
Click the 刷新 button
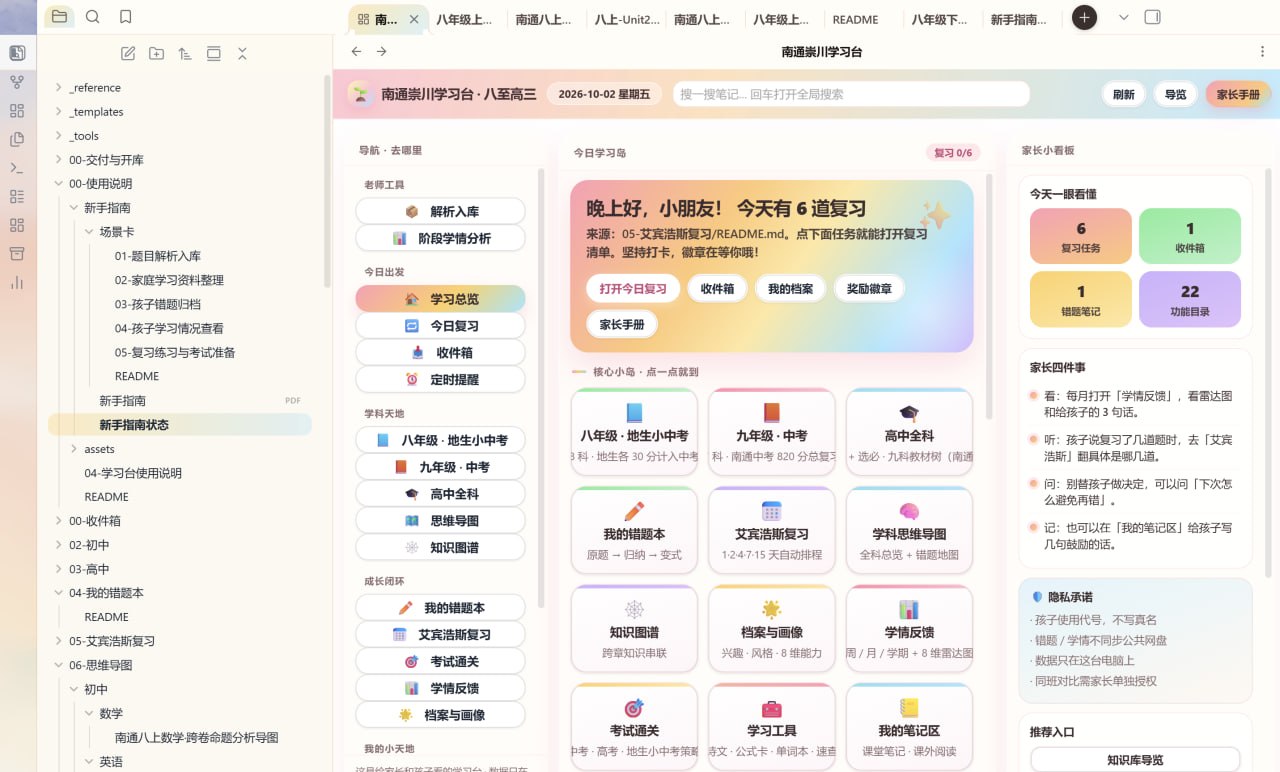click(1123, 94)
